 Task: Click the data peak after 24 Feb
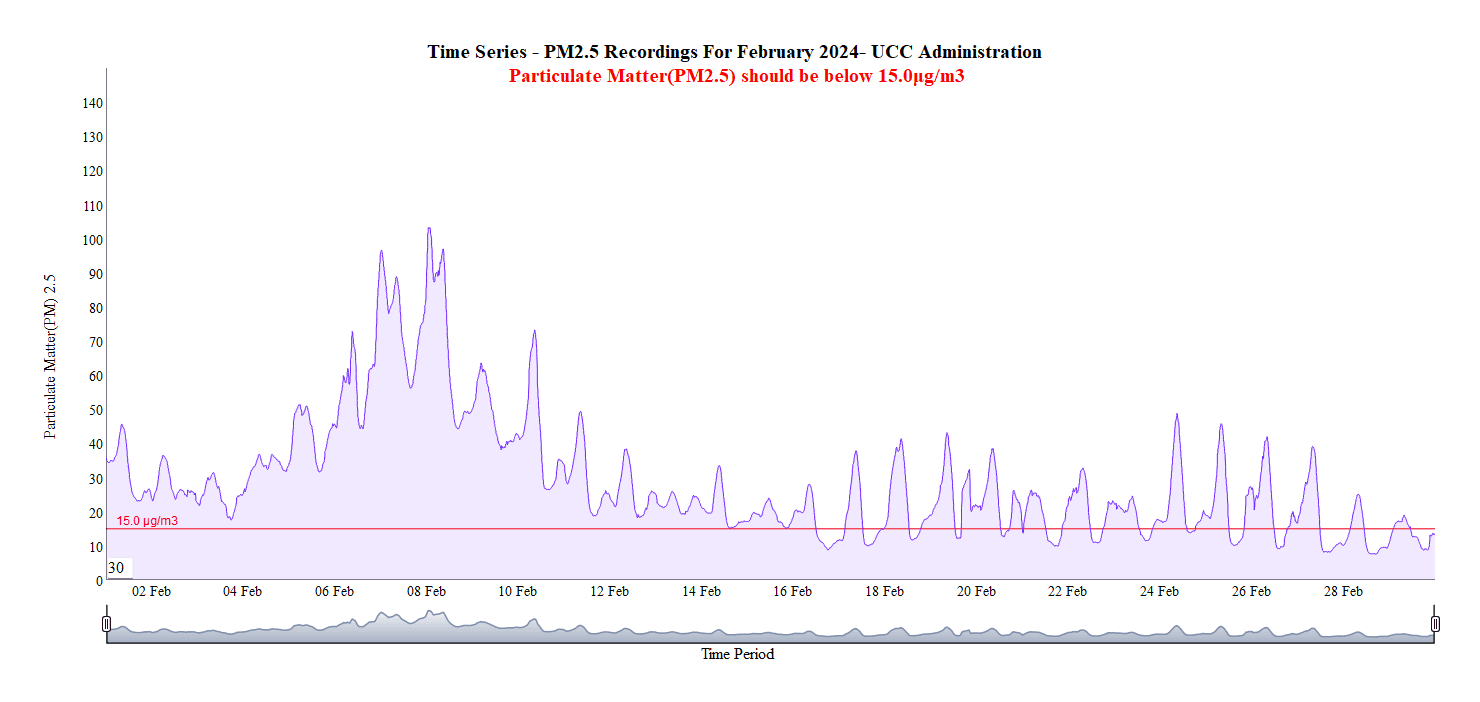click(1176, 414)
